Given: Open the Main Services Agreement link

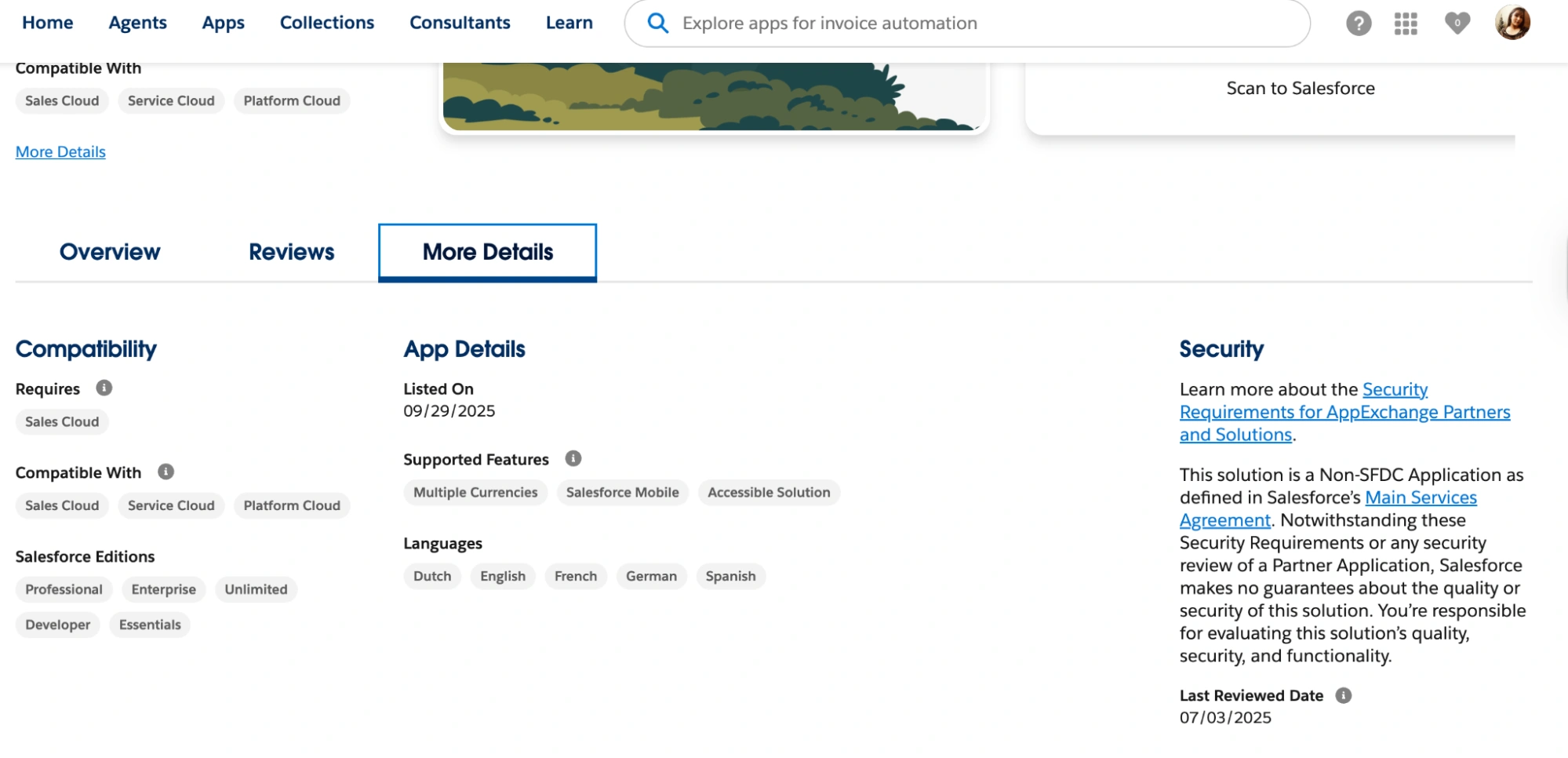Looking at the screenshot, I should 1328,508.
